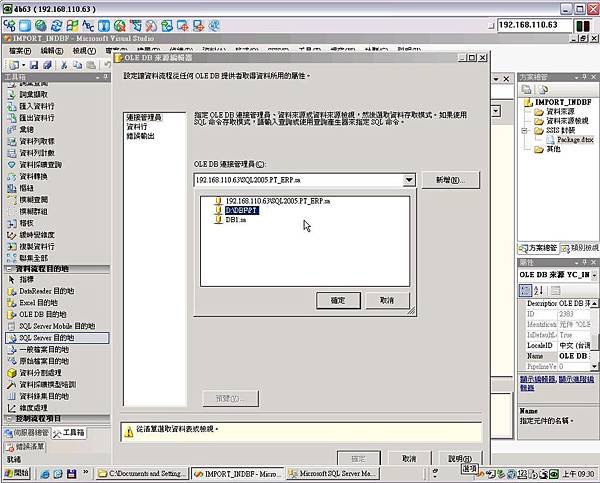600x483 pixels.
Task: Open New Project icon dropdown arrow in toolbar
Action: pos(23,65)
